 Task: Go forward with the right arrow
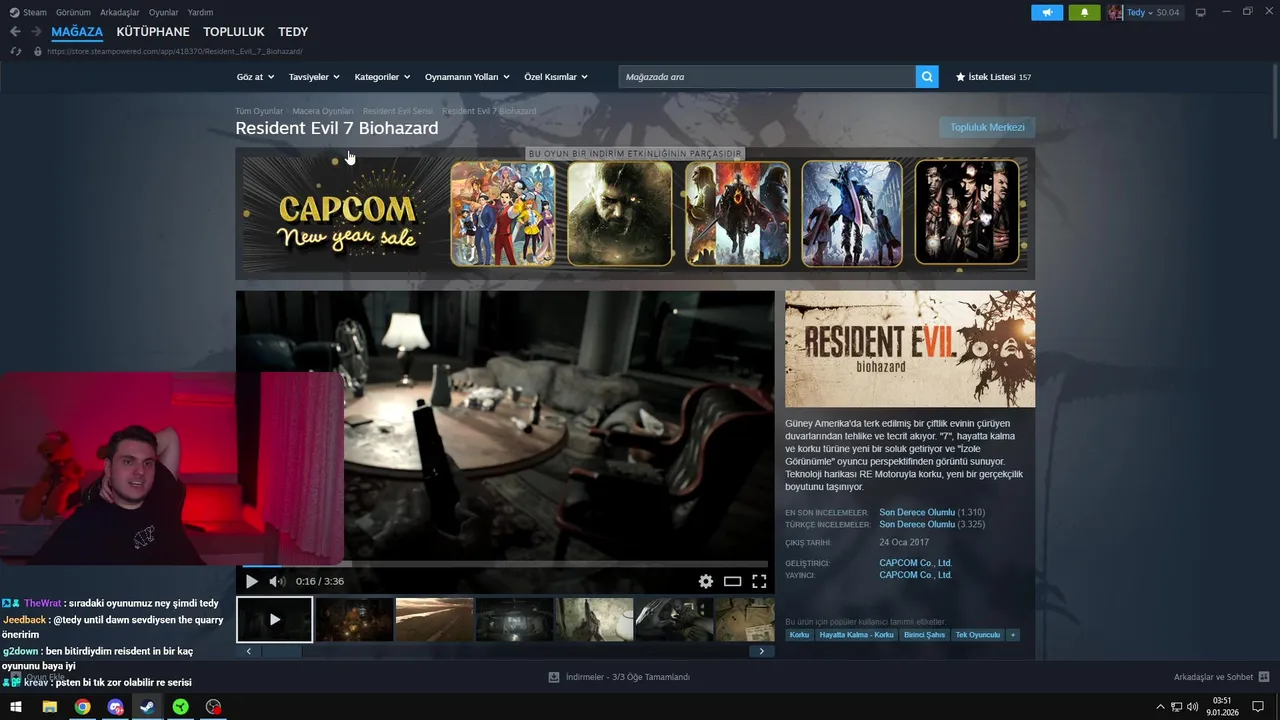click(37, 32)
